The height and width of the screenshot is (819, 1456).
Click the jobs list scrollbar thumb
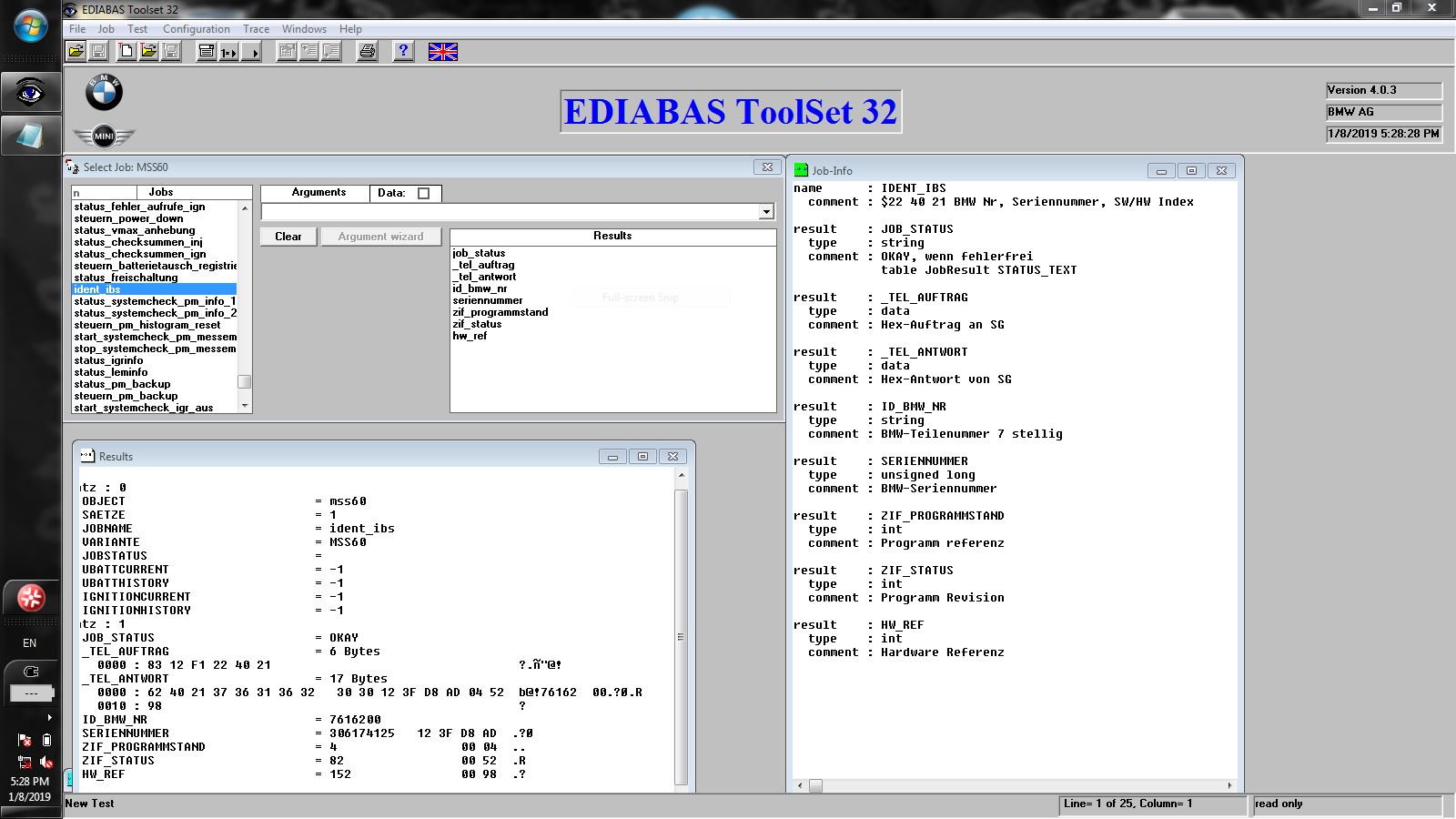coord(244,381)
